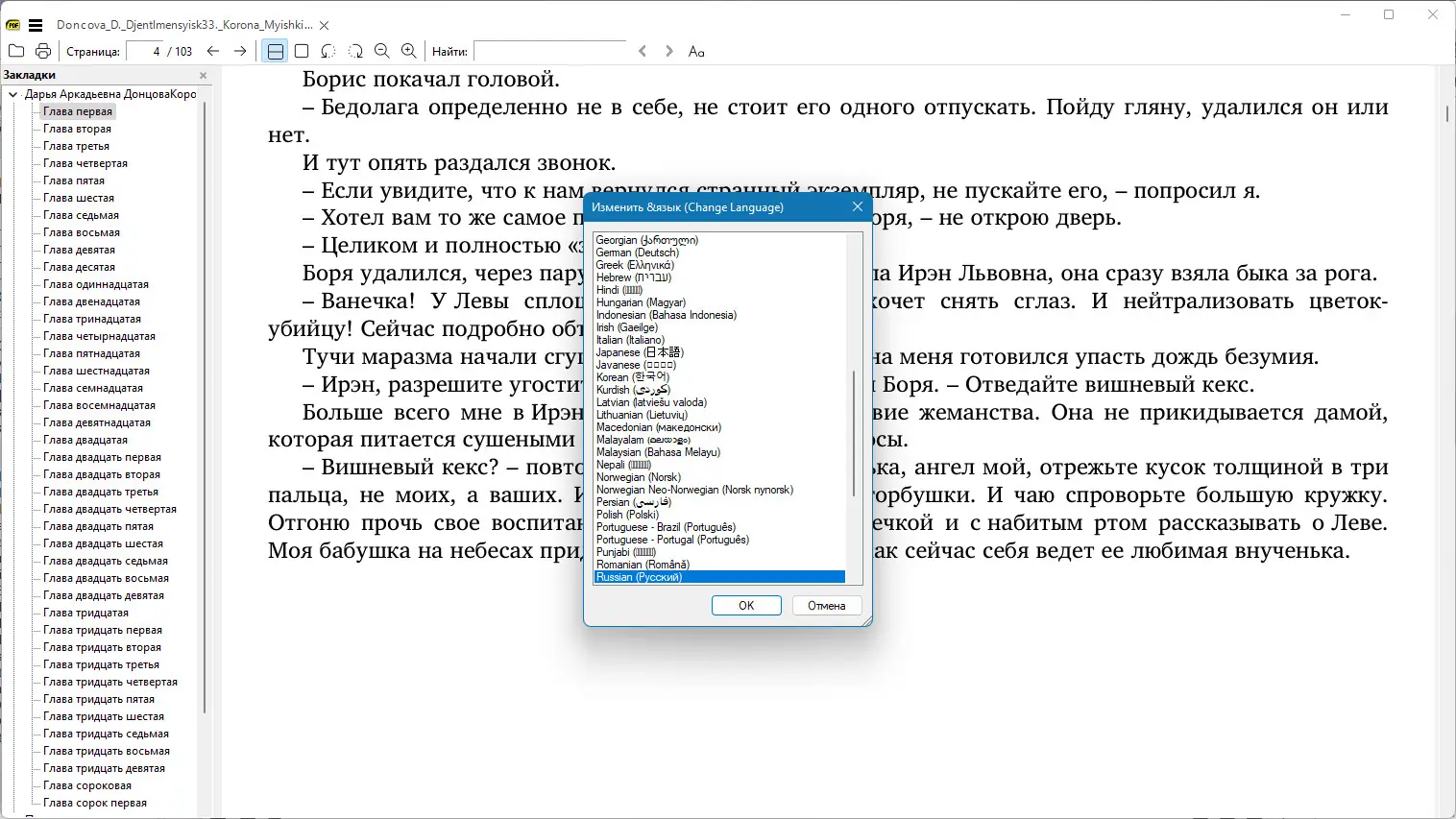This screenshot has height=819, width=1456.
Task: Switch to single page view mode
Action: pos(301,51)
